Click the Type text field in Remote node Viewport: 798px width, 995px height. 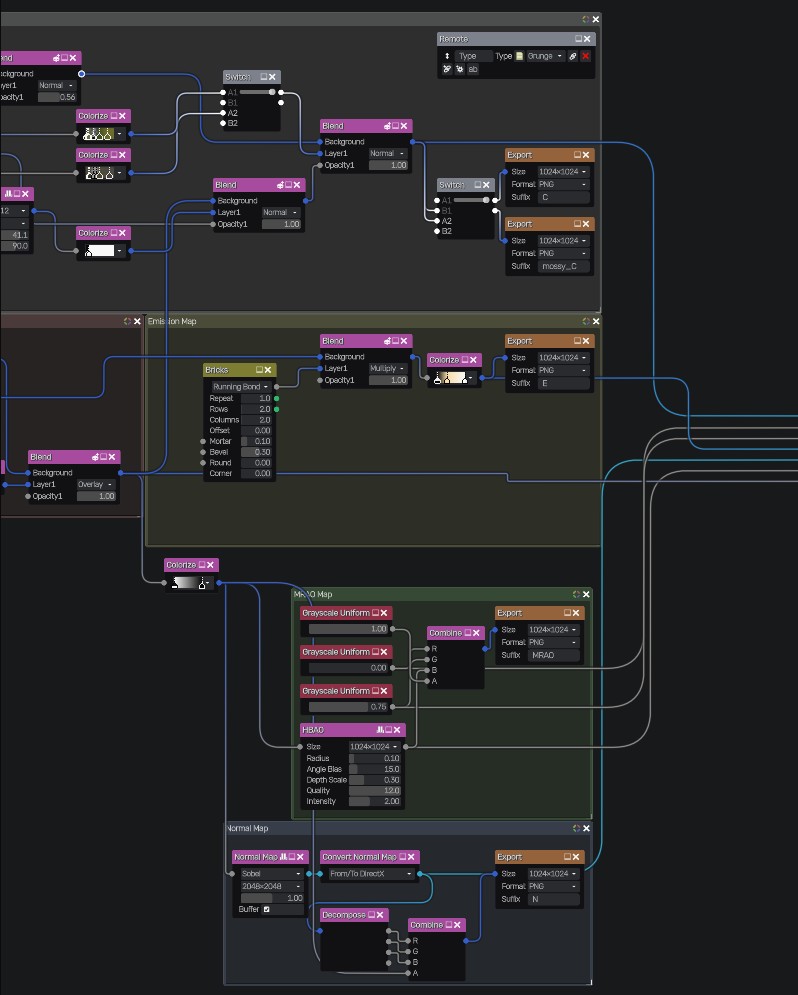point(474,56)
